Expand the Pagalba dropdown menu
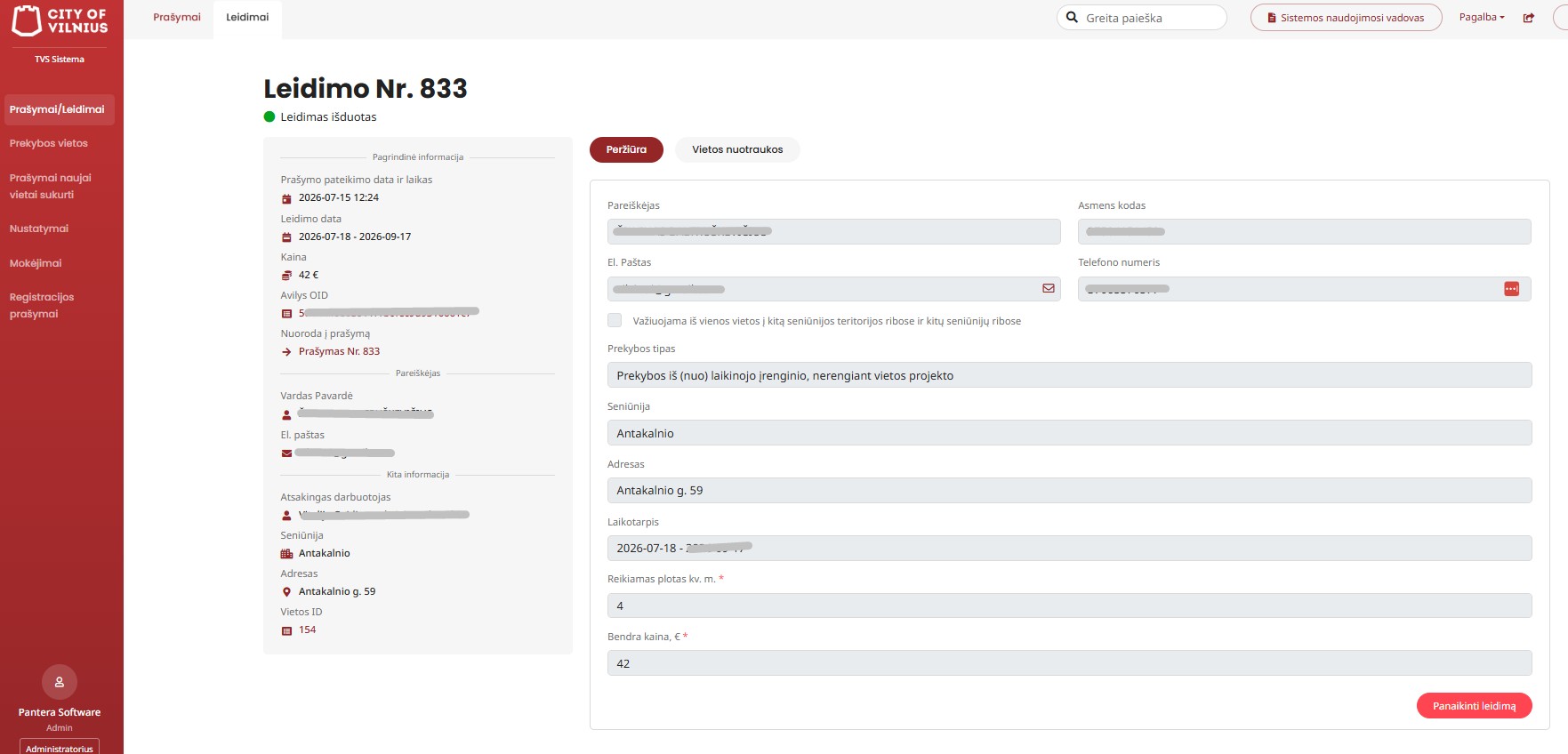The image size is (1568, 754). coord(1482,17)
